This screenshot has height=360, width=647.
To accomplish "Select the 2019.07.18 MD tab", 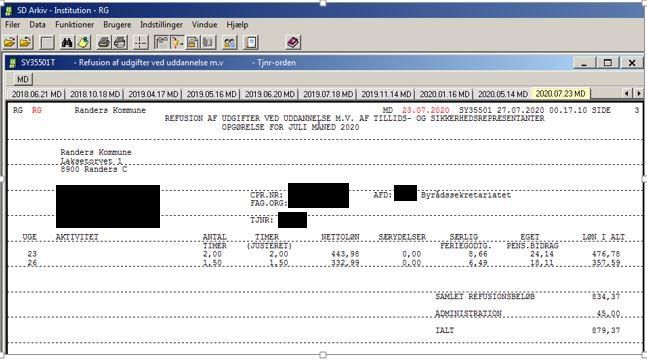I will 328,94.
